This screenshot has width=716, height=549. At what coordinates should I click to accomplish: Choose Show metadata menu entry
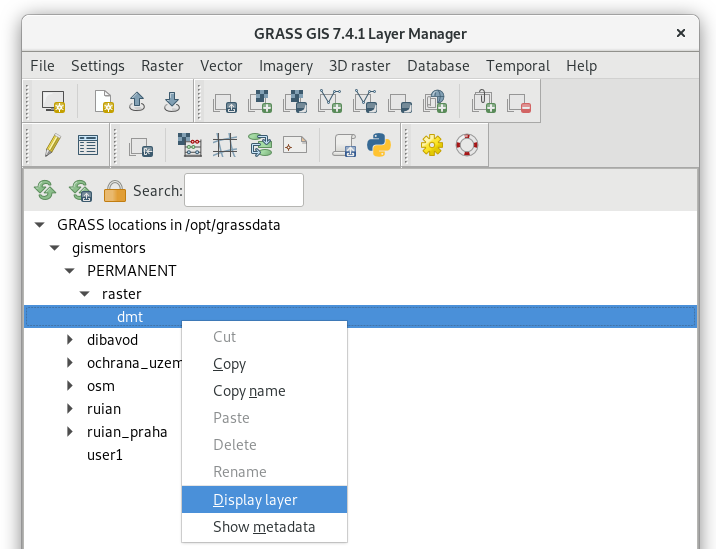(x=264, y=527)
